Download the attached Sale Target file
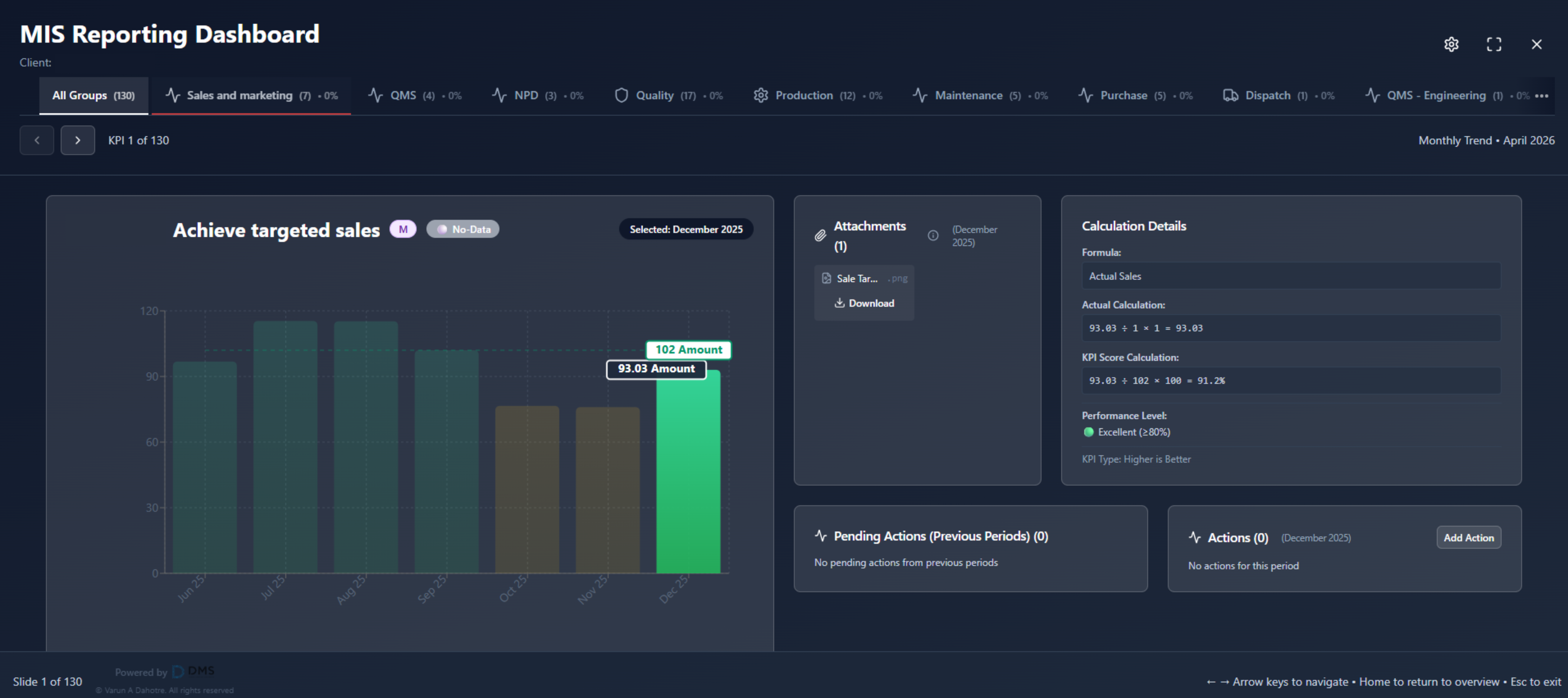This screenshot has width=1568, height=698. (864, 303)
